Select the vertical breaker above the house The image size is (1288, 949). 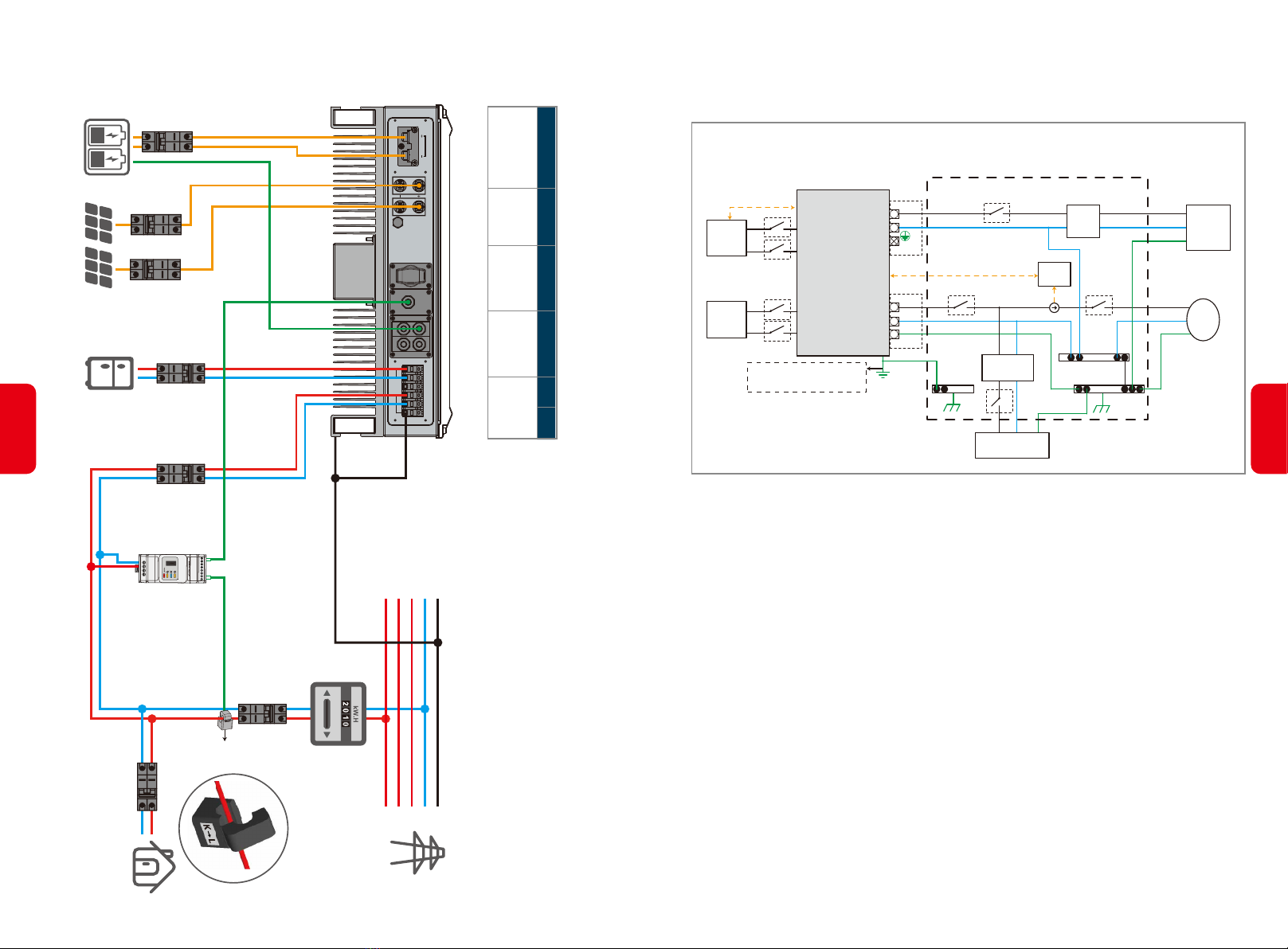[x=147, y=787]
